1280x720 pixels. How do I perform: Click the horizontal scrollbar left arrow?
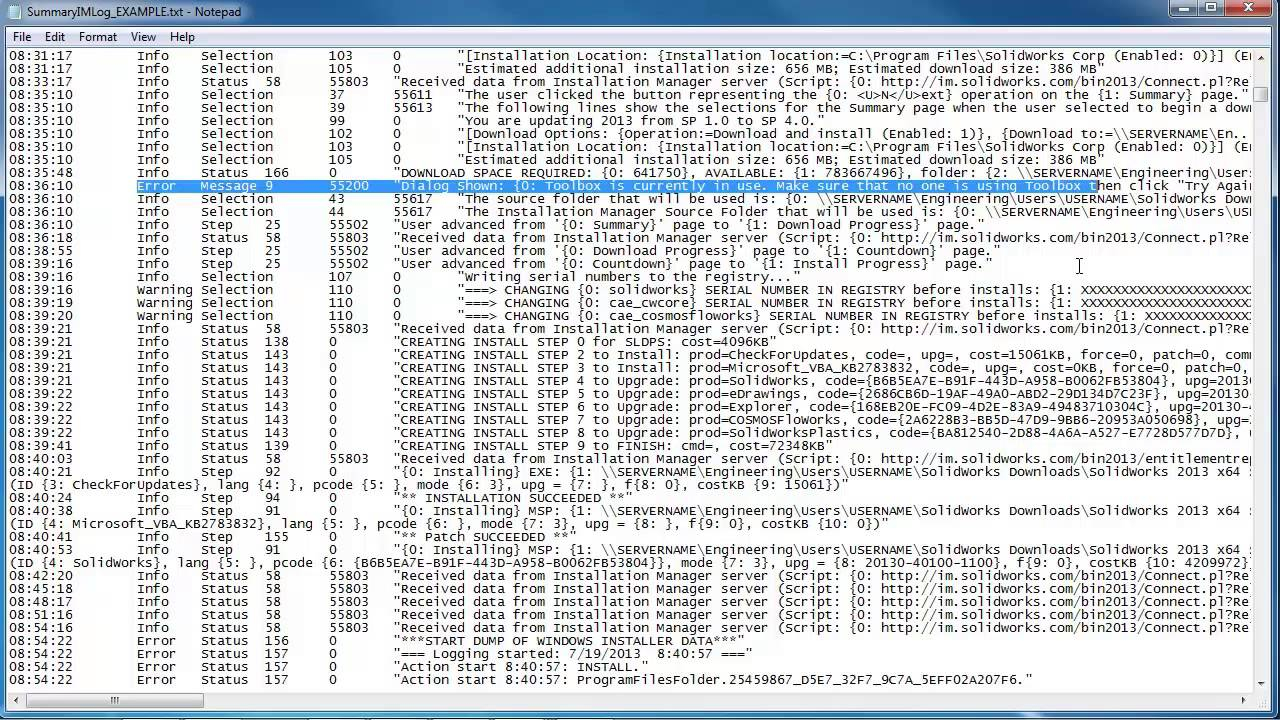tap(17, 700)
